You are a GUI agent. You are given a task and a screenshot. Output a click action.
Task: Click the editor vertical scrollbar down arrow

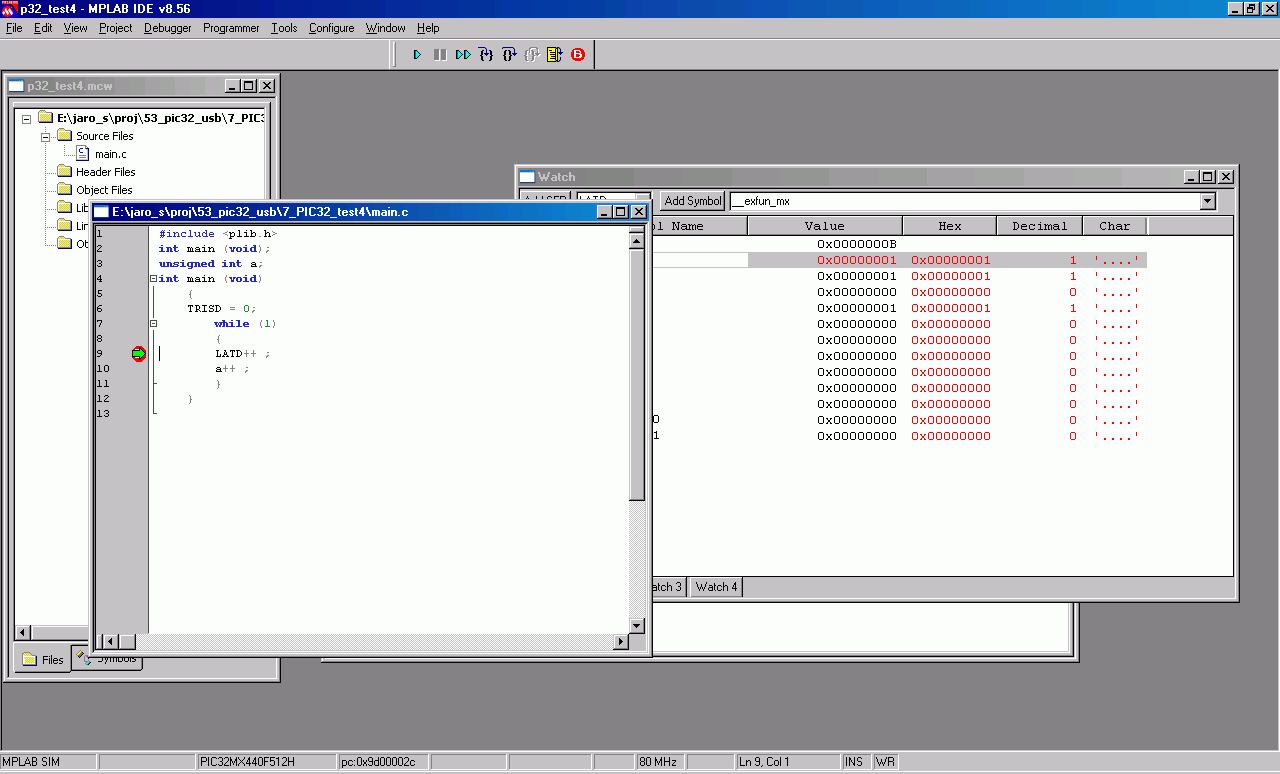(x=637, y=625)
